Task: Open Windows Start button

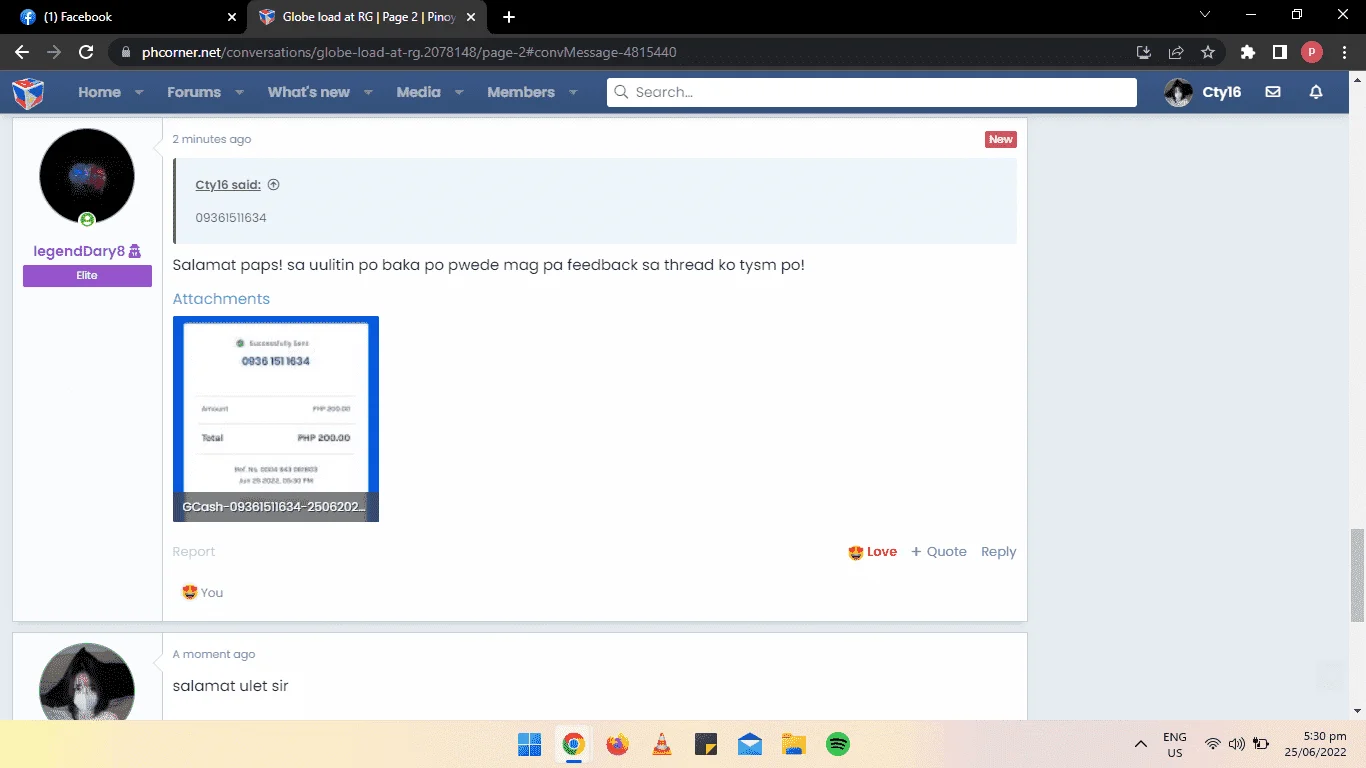Action: [529, 744]
